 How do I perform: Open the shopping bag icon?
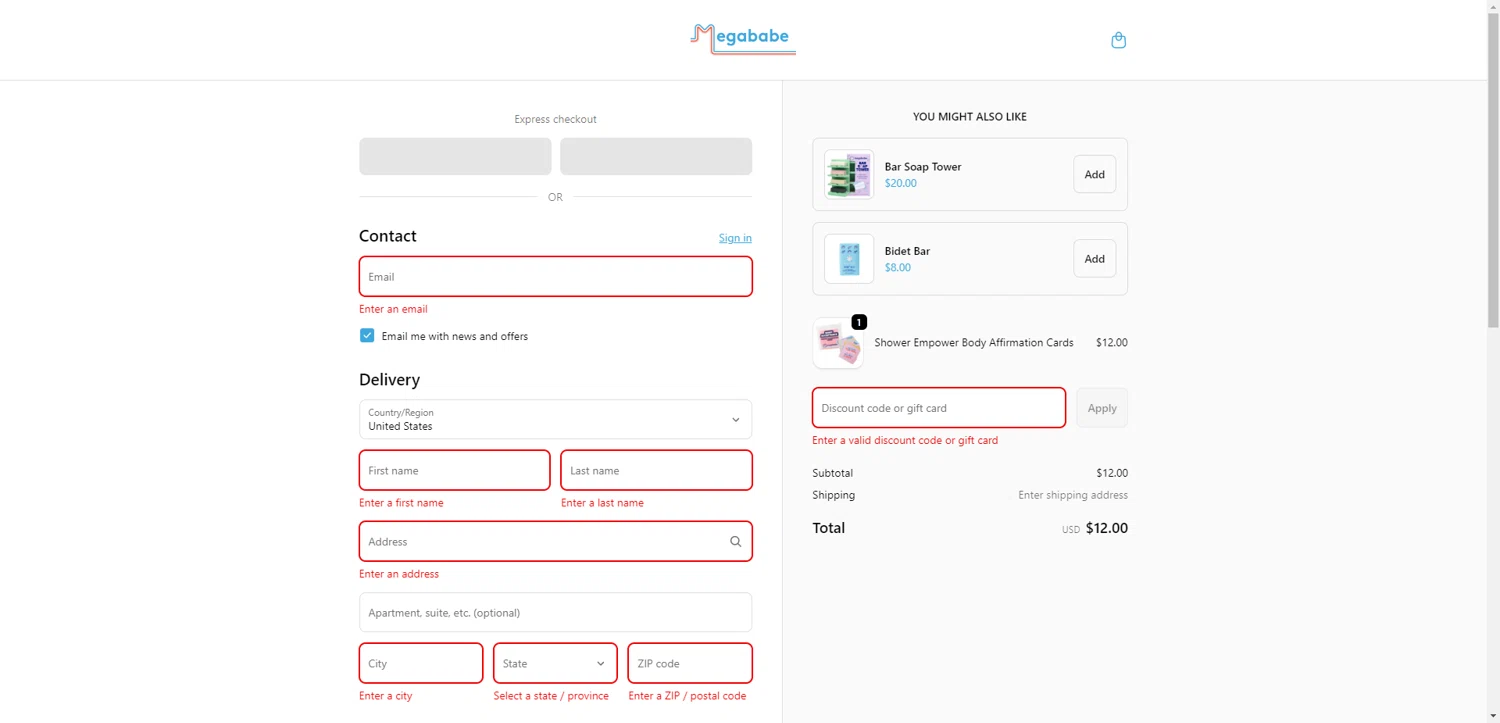1118,40
